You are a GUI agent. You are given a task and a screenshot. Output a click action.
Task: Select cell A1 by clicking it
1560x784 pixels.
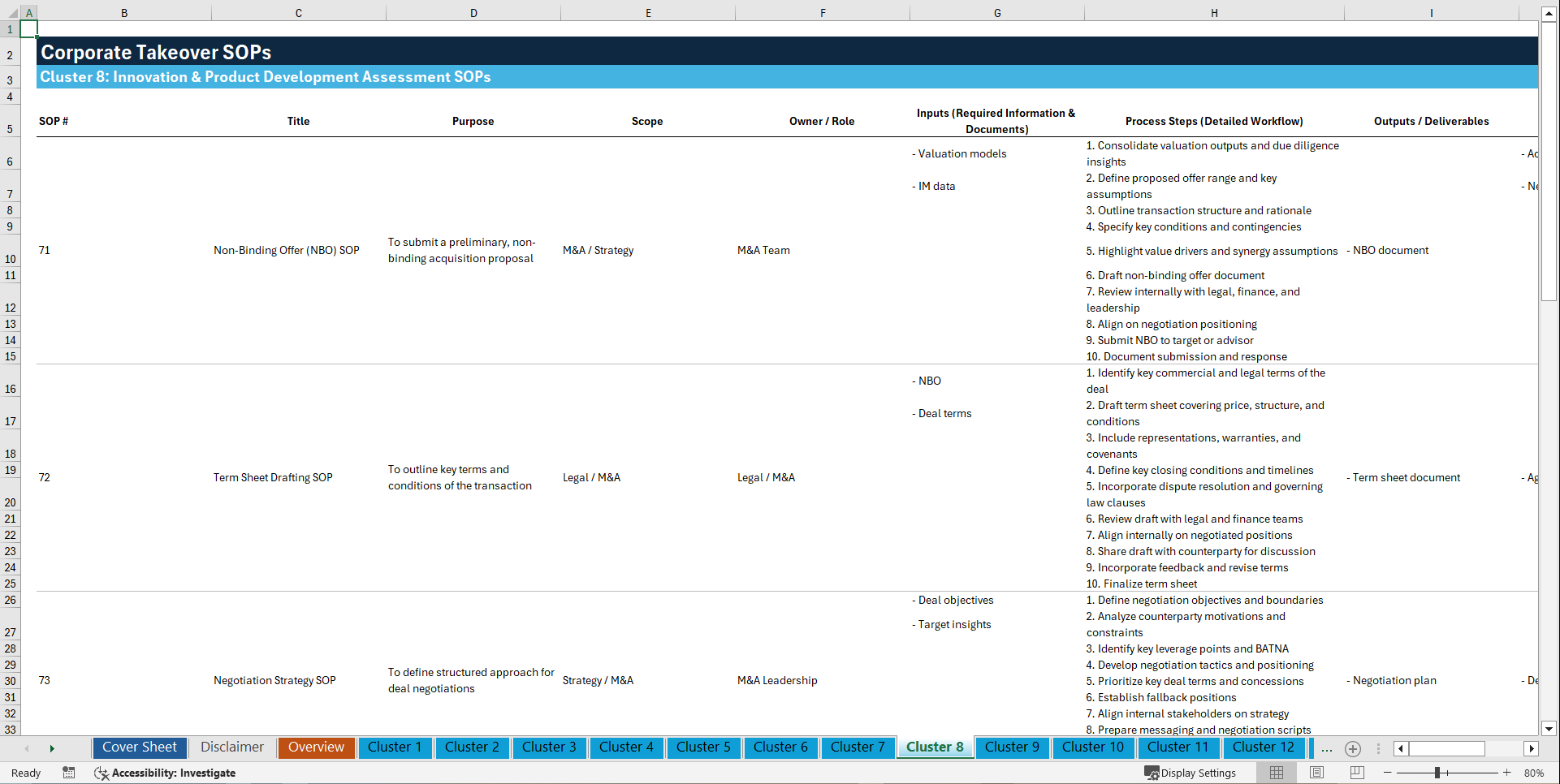(29, 28)
